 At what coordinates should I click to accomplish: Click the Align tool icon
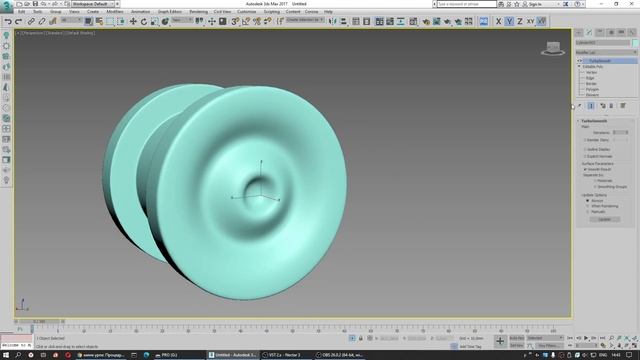(343, 21)
